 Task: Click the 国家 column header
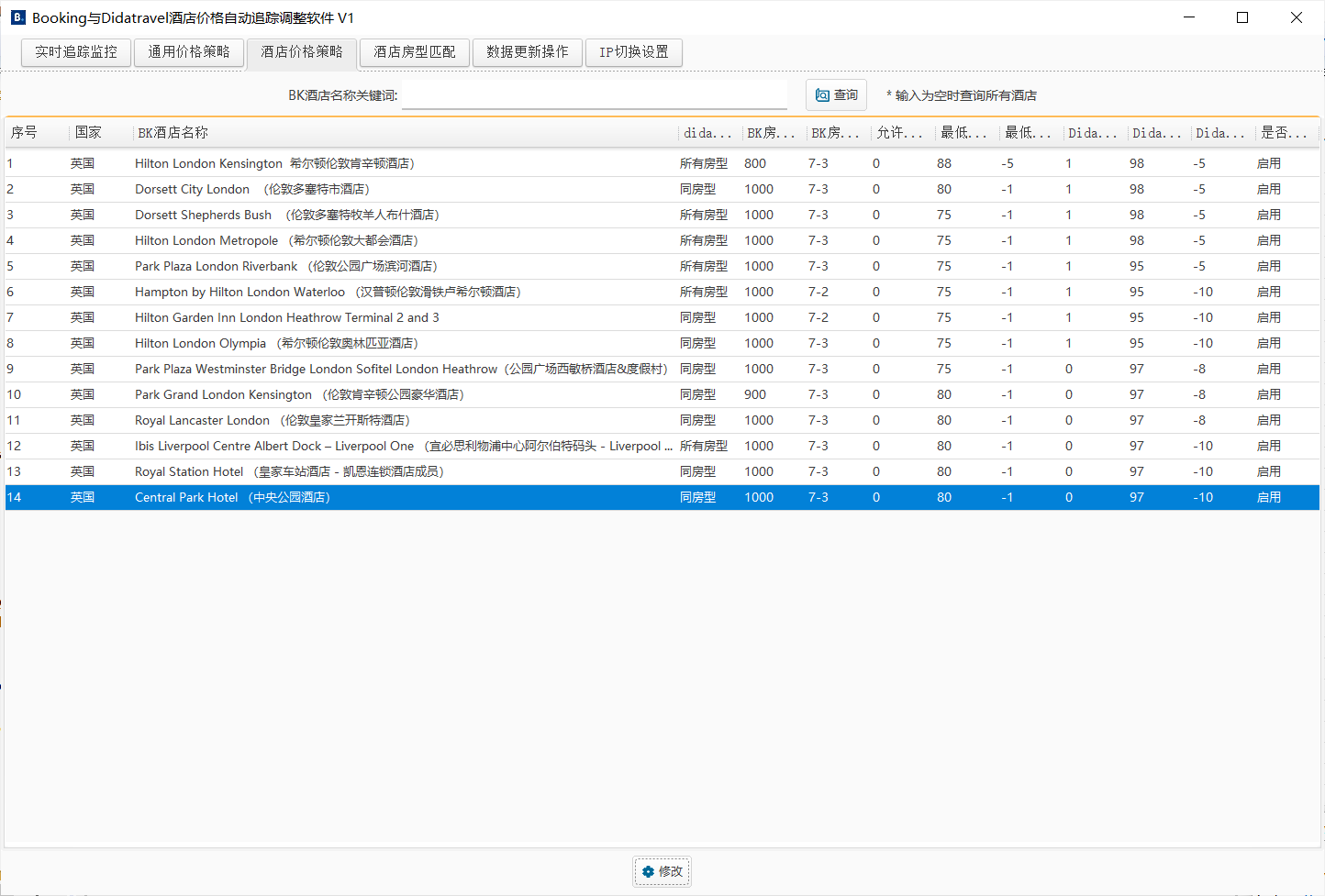pyautogui.click(x=101, y=133)
